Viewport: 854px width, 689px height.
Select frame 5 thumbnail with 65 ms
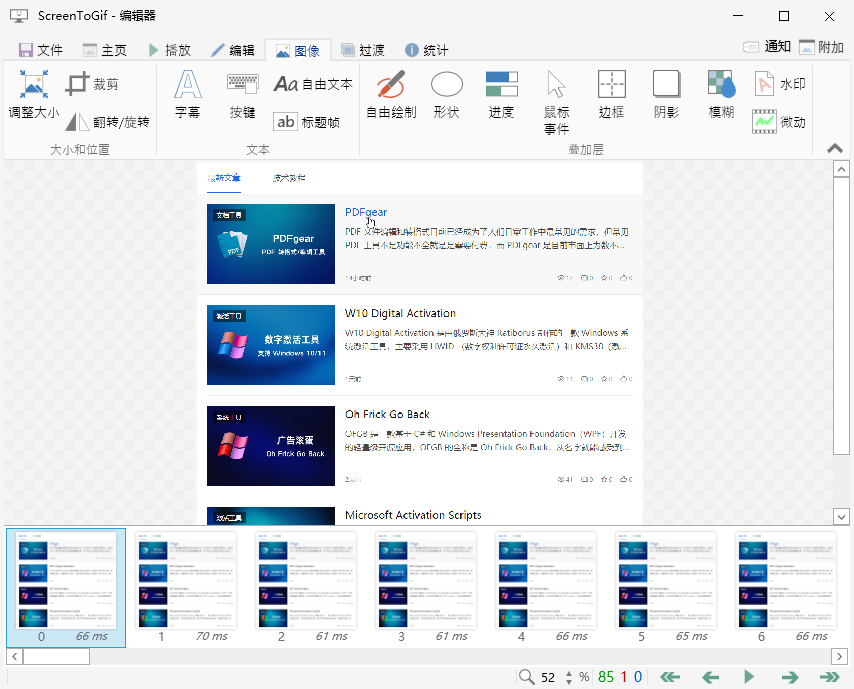666,588
